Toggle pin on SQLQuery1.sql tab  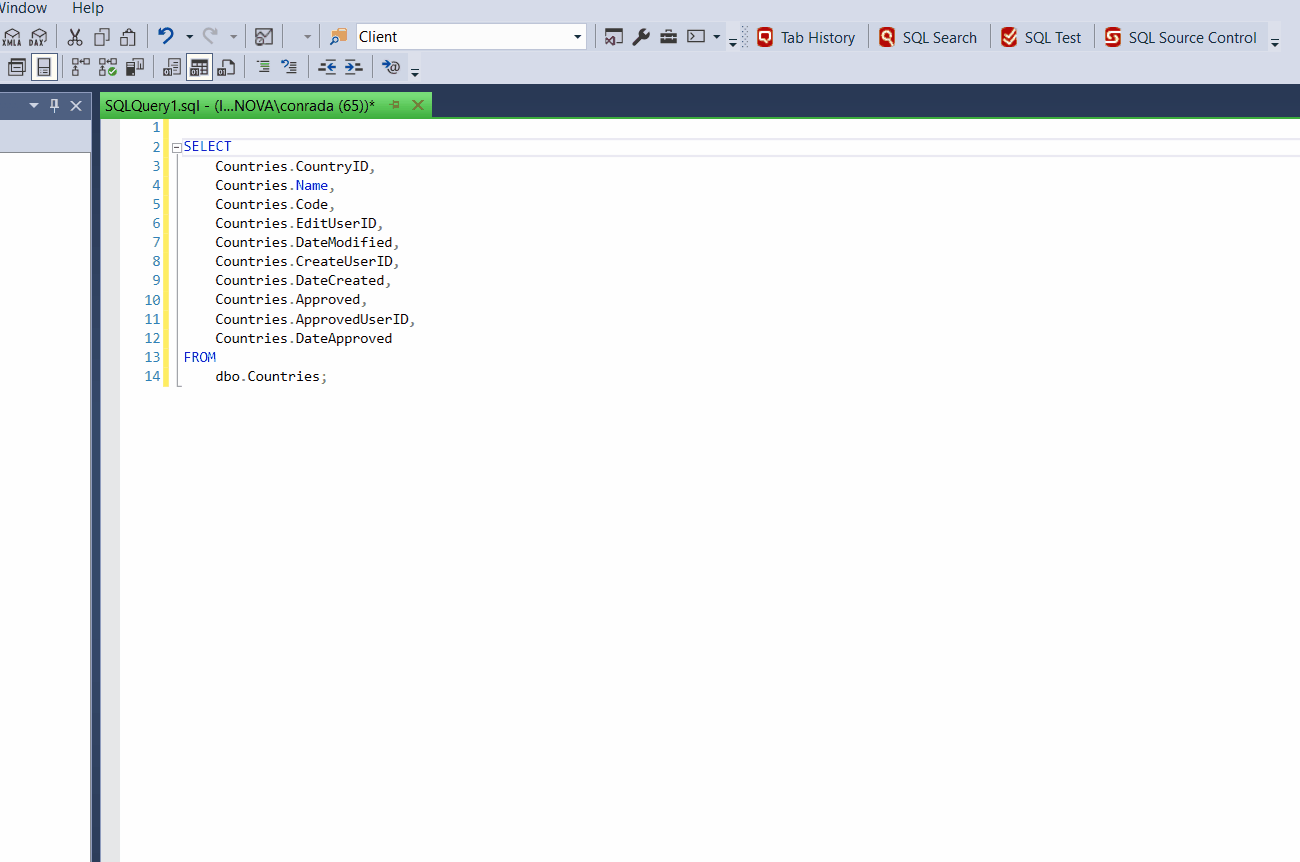(394, 105)
